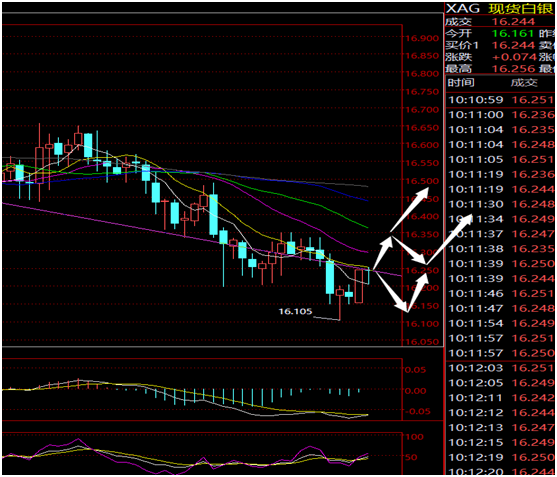Click the price in the 10:11:37 row
Image resolution: width=557 pixels, height=477 pixels.
click(x=532, y=234)
